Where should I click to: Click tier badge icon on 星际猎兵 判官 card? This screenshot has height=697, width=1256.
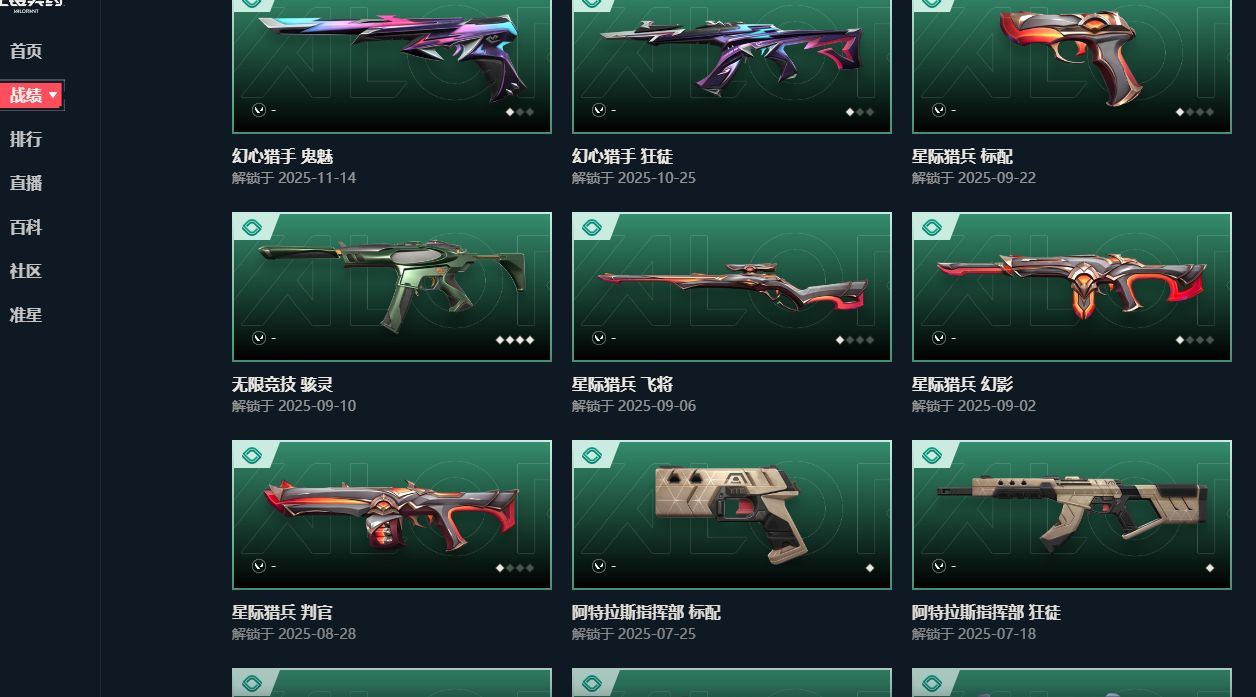[x=252, y=456]
